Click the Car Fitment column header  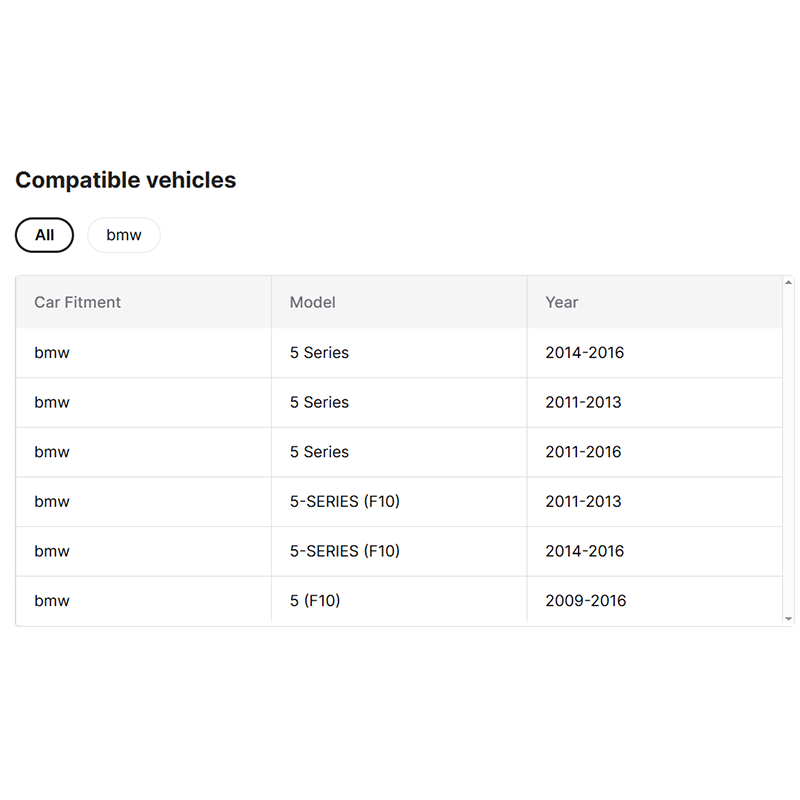tap(77, 302)
